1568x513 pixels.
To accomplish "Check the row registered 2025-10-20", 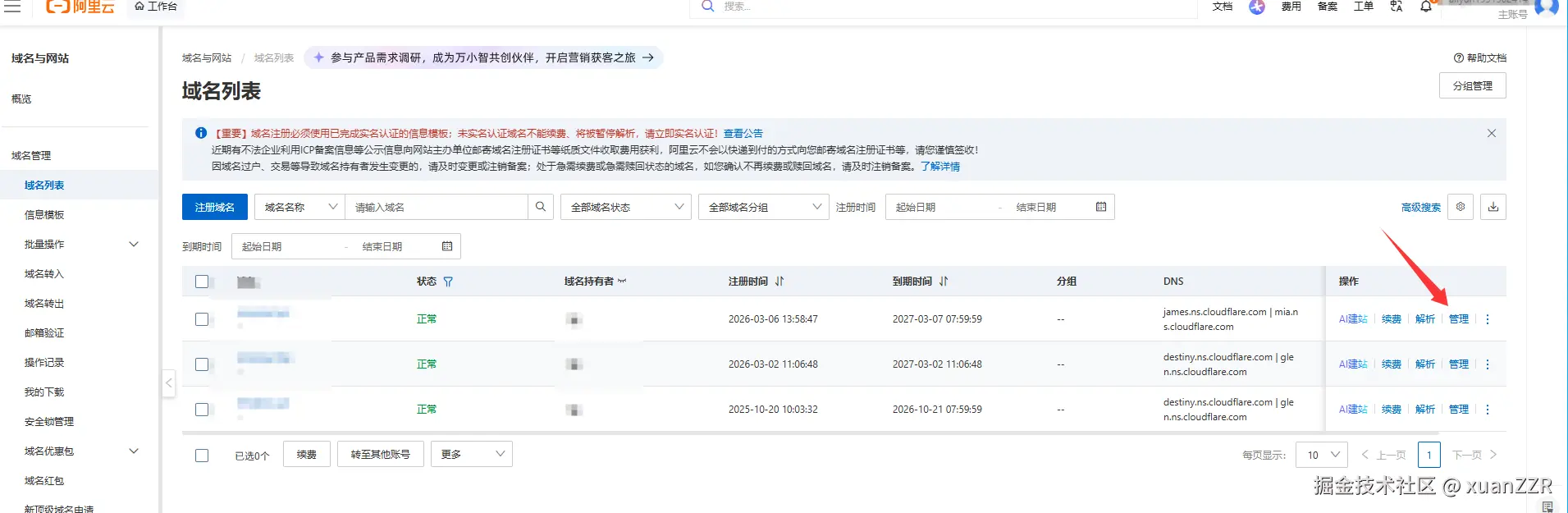I will click(202, 410).
